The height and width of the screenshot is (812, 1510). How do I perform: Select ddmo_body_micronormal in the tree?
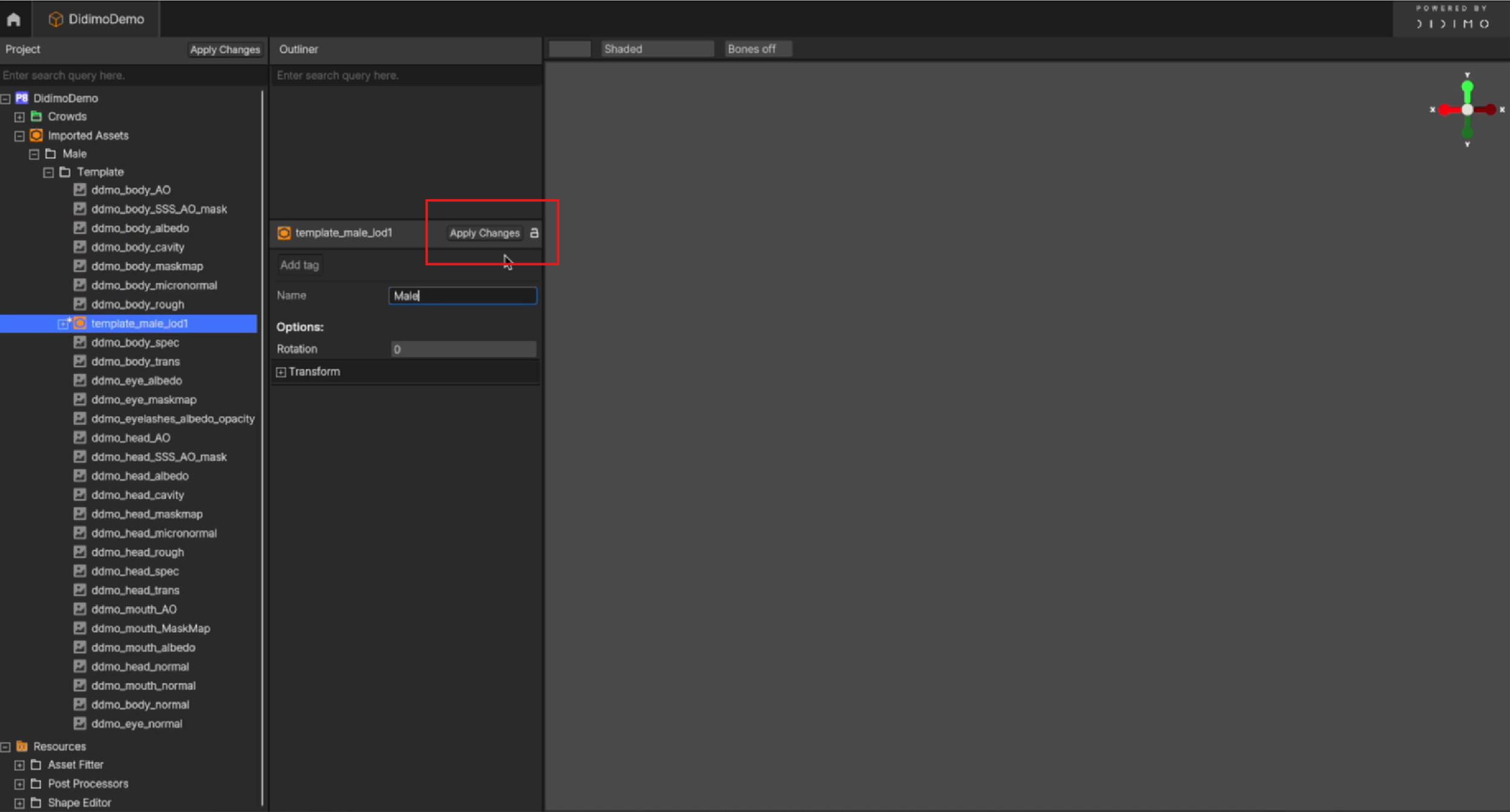point(154,285)
